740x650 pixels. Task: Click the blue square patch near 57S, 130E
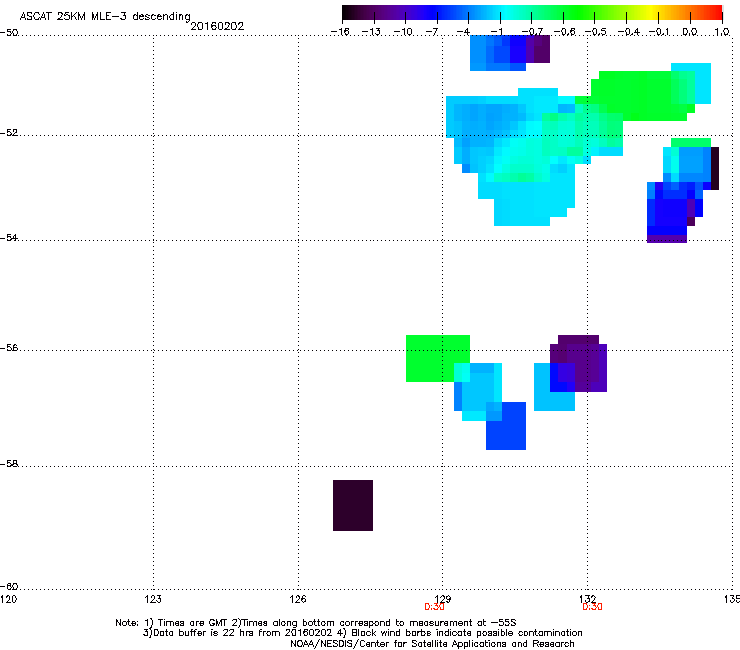506,426
